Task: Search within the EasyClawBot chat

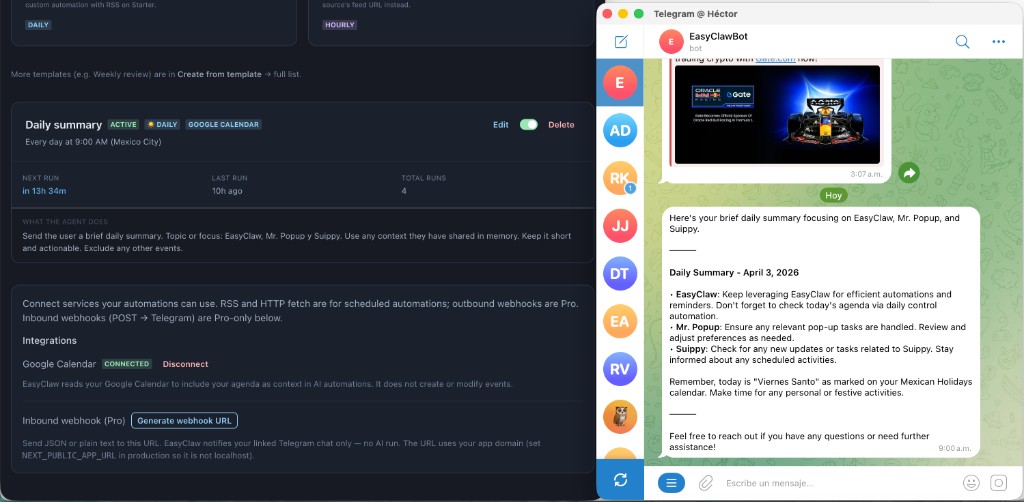Action: 962,42
